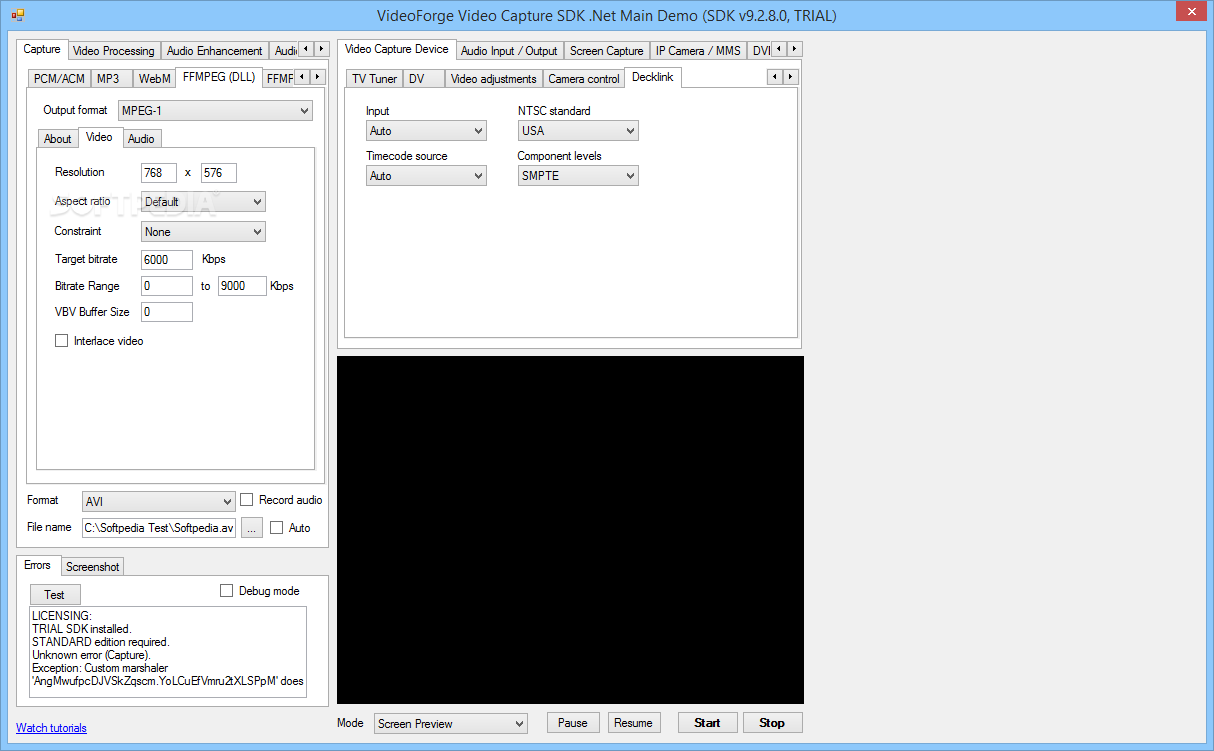This screenshot has height=751, width=1214.
Task: Click the black video preview area
Action: 570,530
